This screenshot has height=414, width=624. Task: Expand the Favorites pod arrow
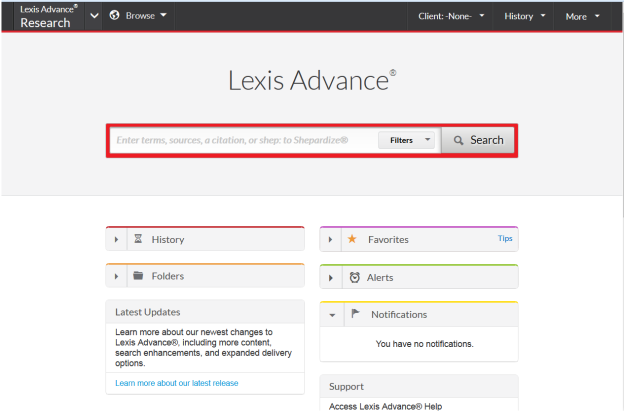[330, 240]
